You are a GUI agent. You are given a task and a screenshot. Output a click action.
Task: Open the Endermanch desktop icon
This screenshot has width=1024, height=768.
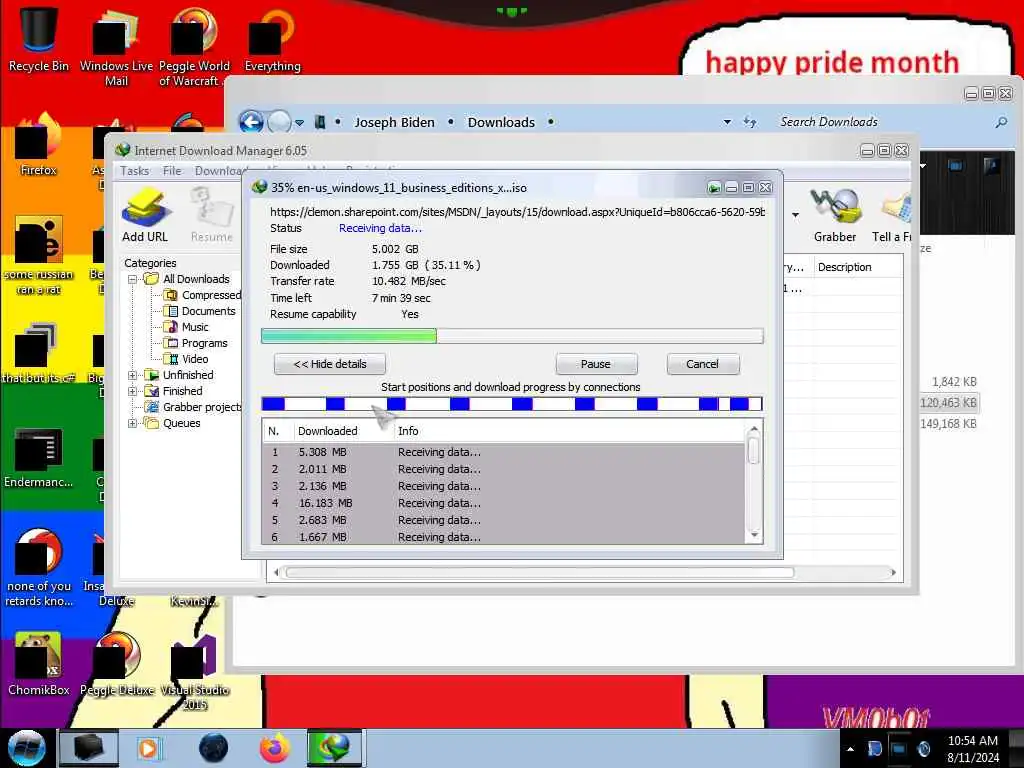pos(39,457)
